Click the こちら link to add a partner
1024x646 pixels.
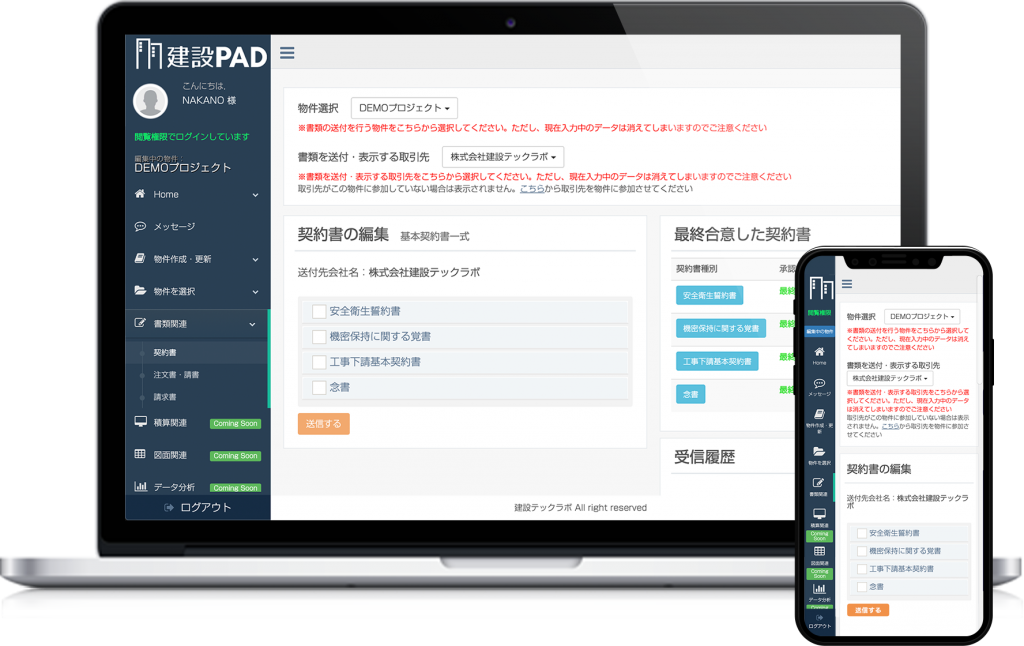coord(530,187)
